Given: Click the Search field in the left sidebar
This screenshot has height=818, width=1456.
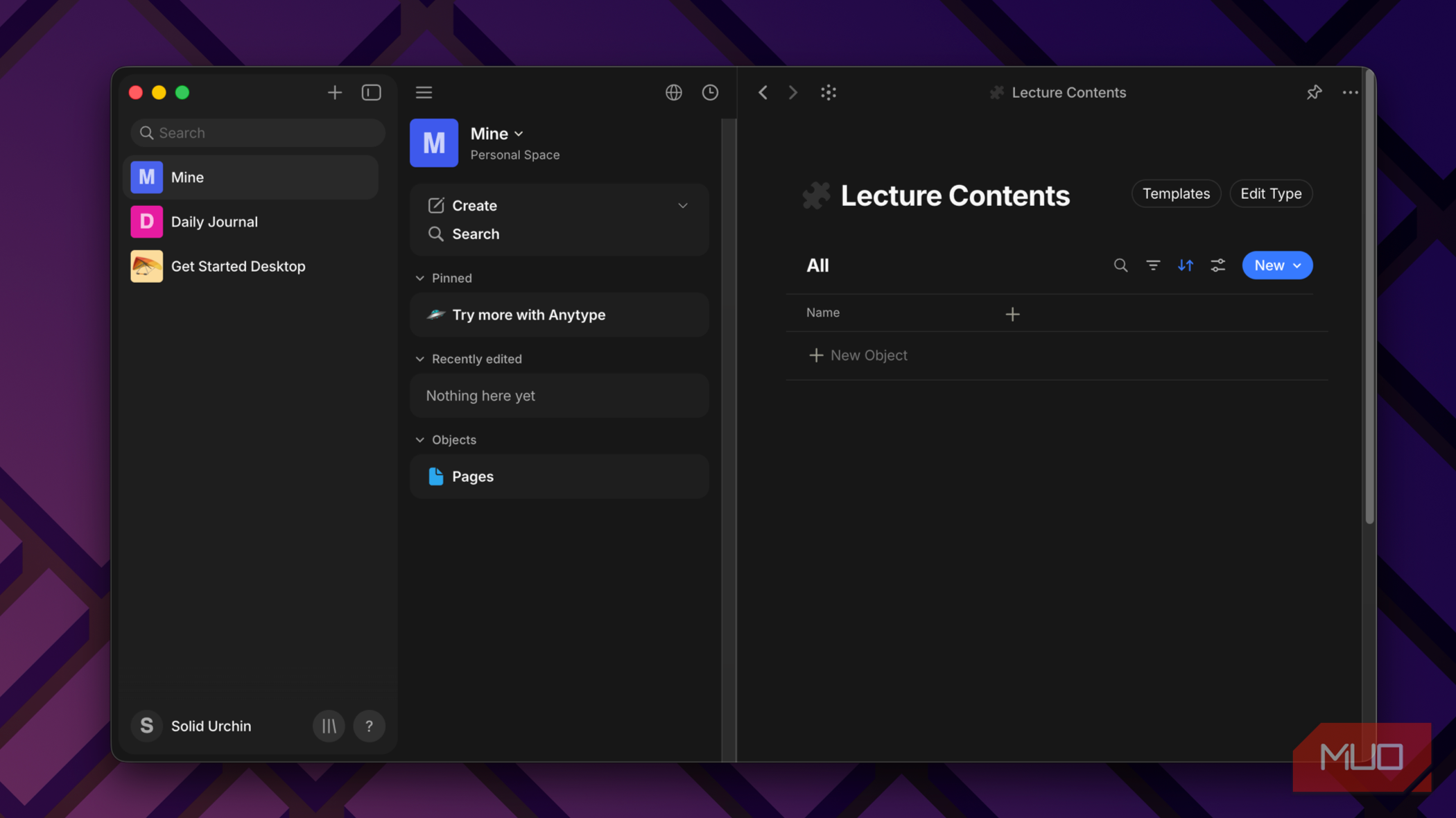Looking at the screenshot, I should 257,132.
